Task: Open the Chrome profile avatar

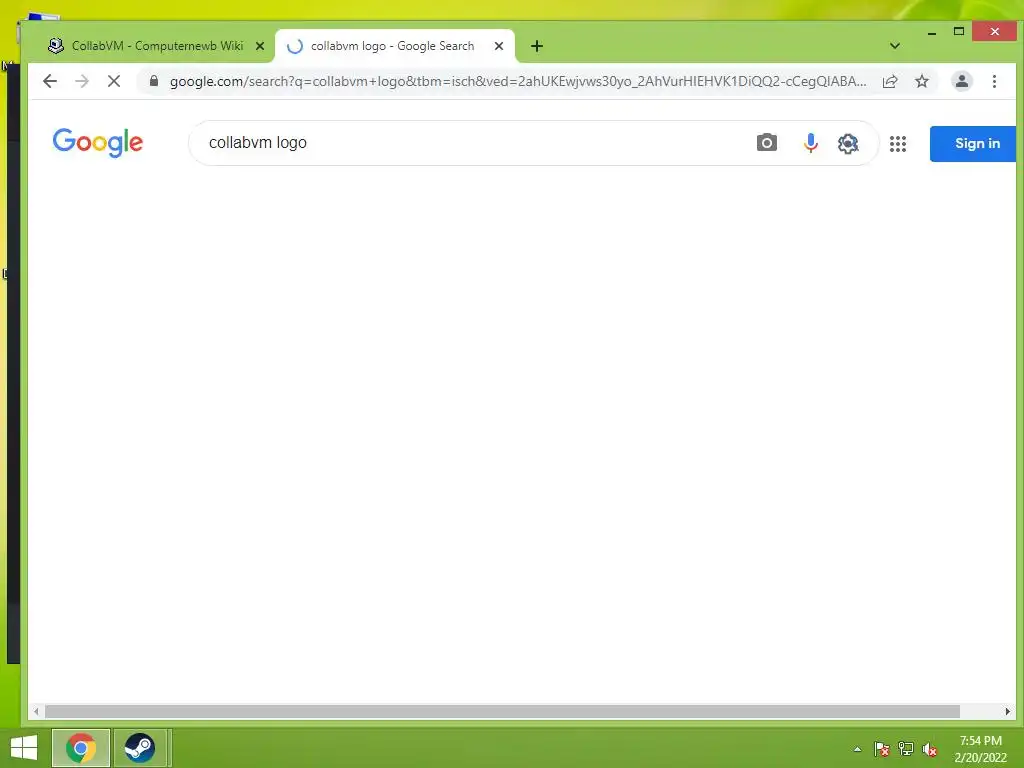Action: coord(962,81)
